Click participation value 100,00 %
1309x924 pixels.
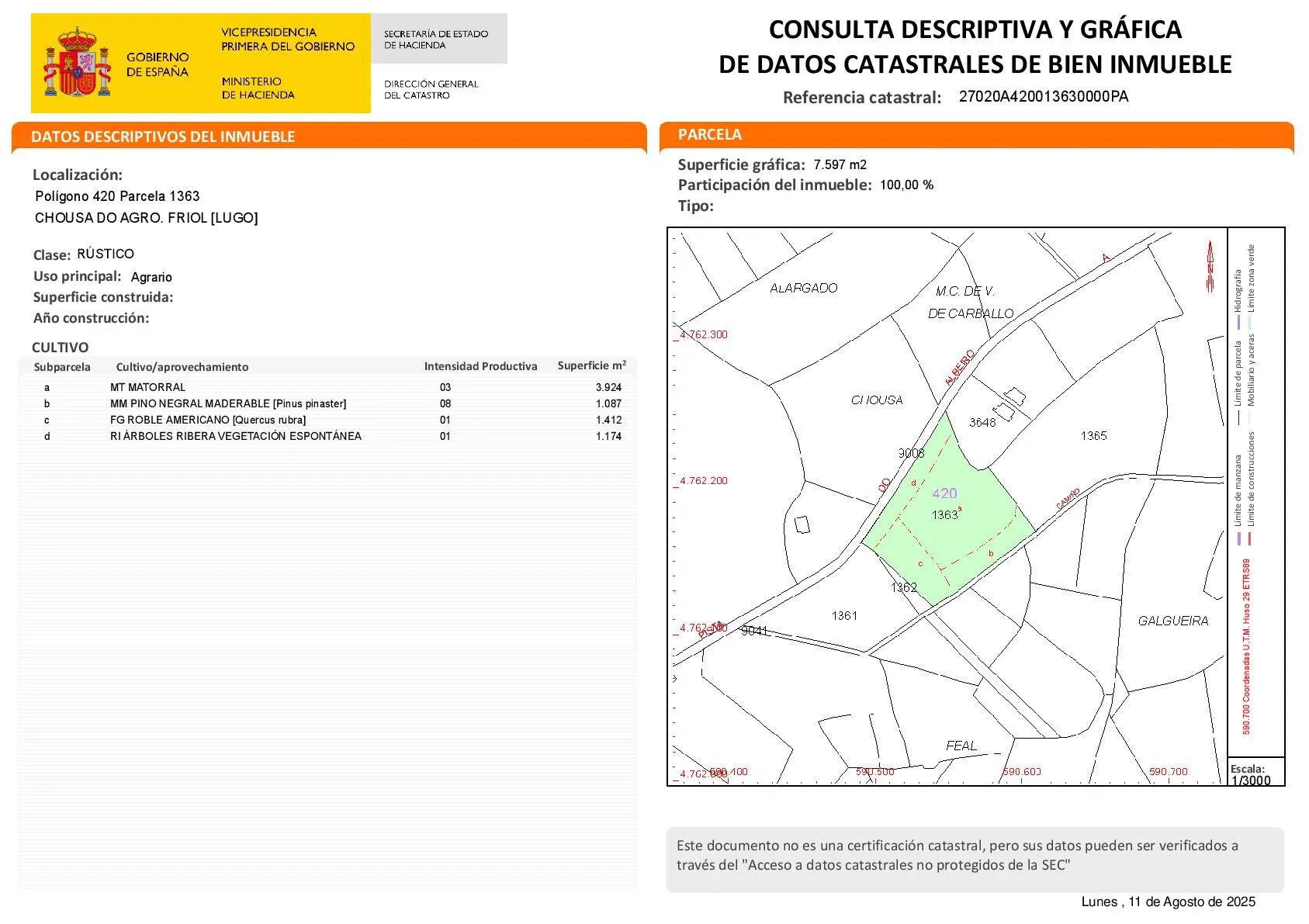point(907,185)
